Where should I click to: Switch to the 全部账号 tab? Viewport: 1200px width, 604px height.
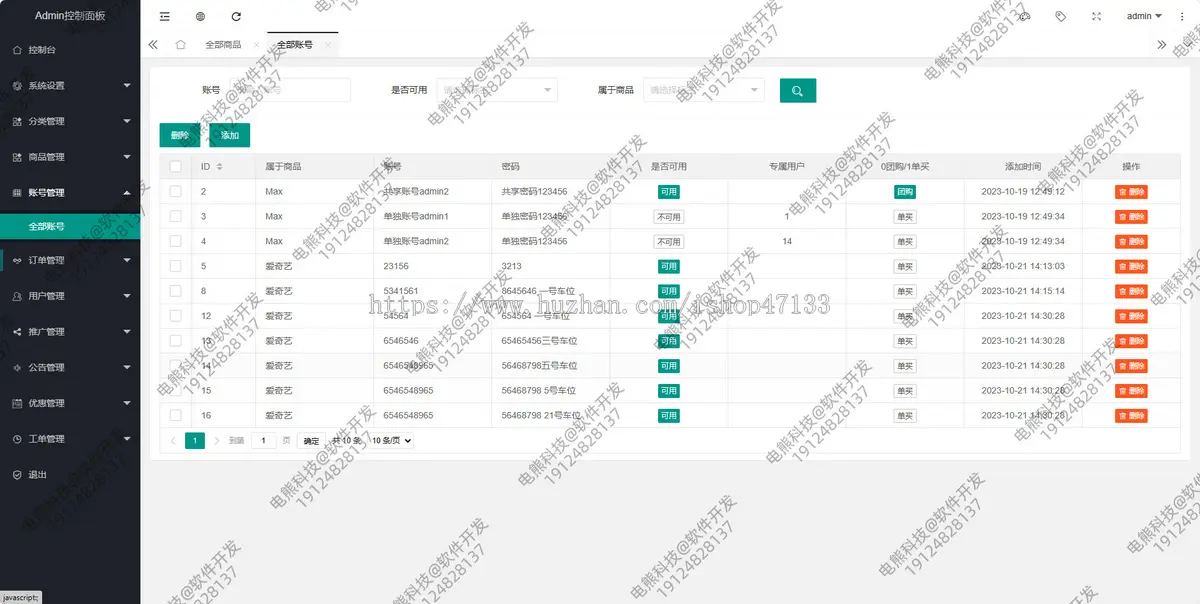294,45
